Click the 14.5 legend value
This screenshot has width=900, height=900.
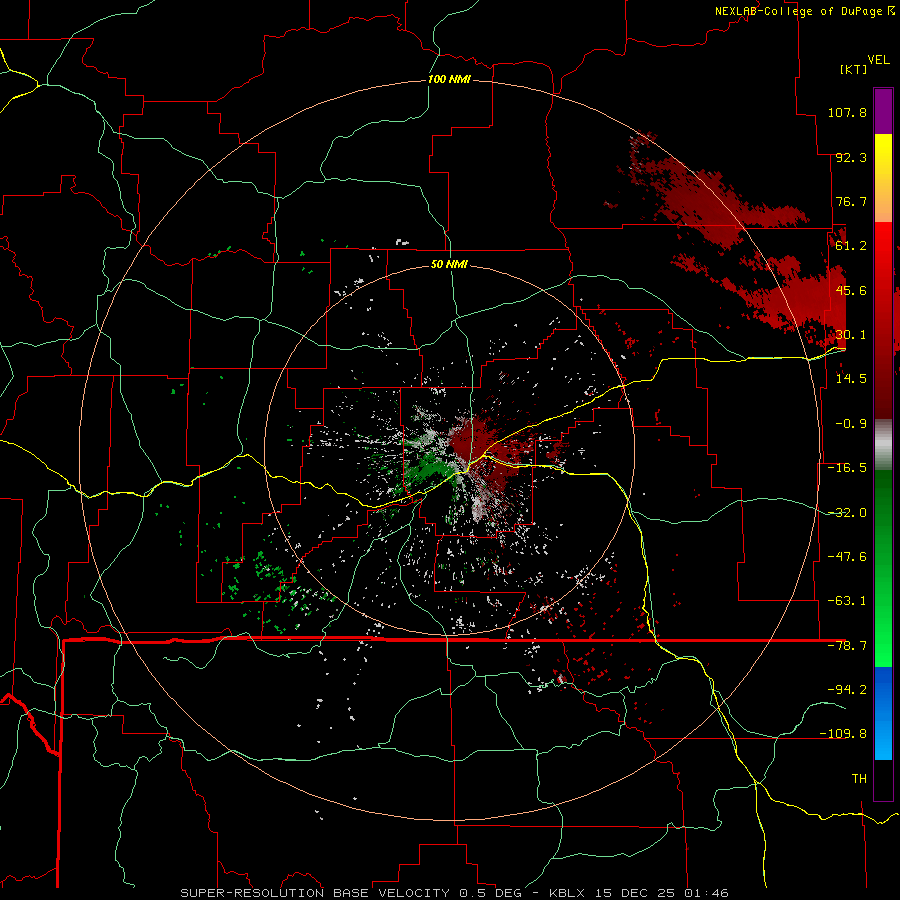tap(851, 379)
